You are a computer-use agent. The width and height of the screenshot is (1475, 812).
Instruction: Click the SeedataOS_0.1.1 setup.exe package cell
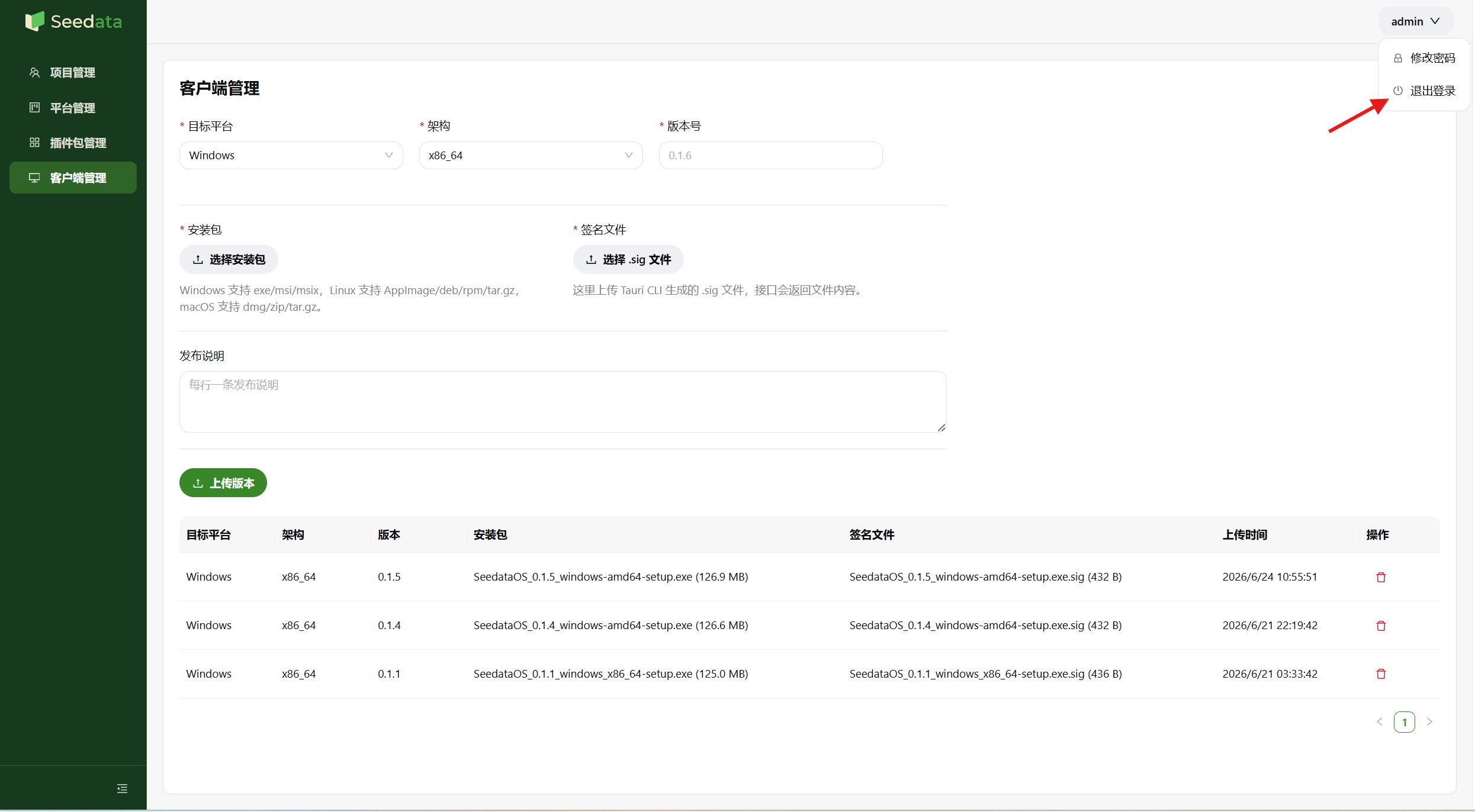[610, 674]
